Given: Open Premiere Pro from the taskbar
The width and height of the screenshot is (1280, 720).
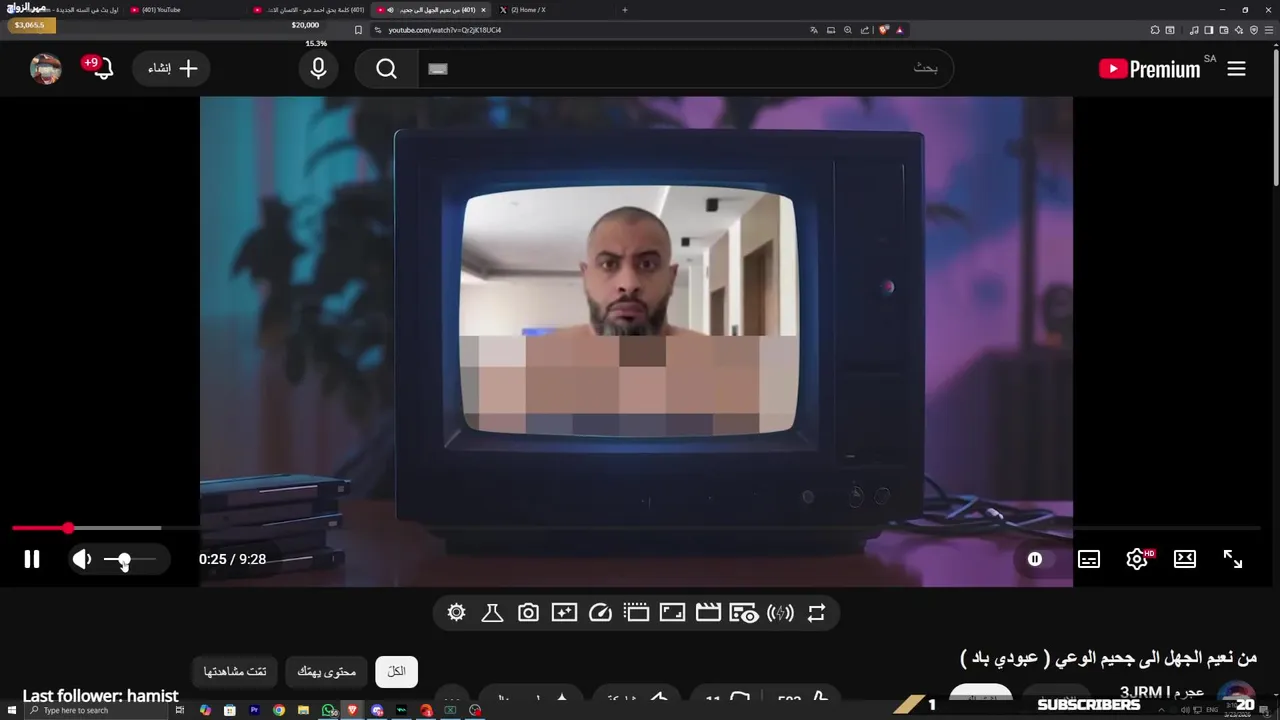Looking at the screenshot, I should [x=254, y=710].
